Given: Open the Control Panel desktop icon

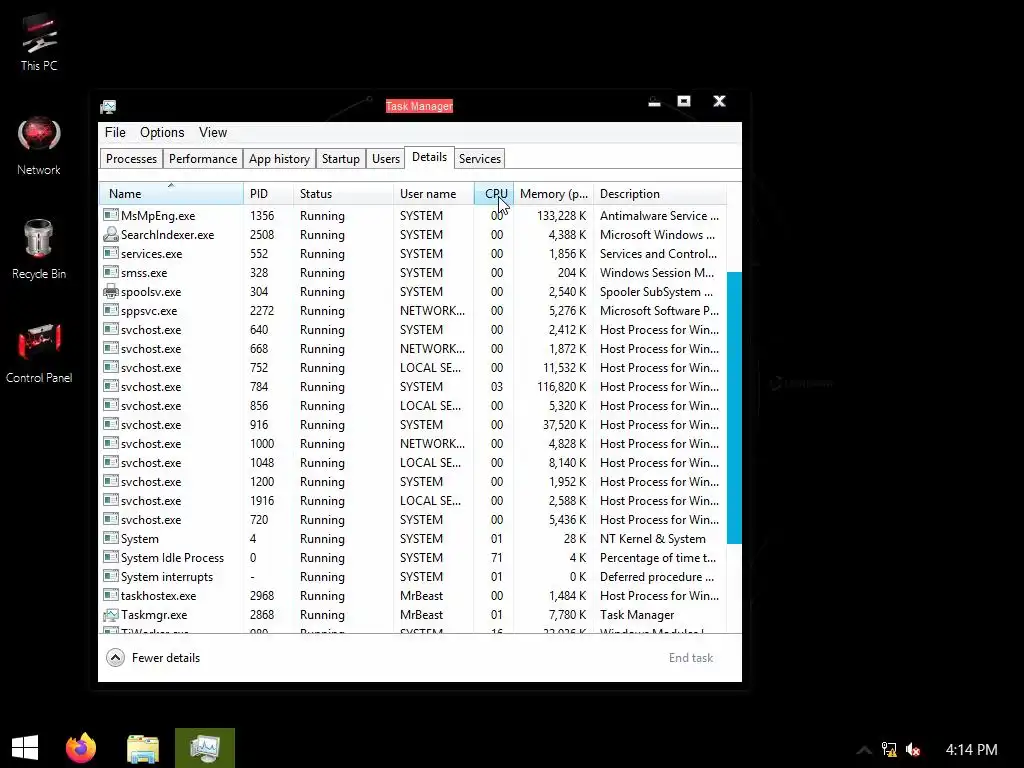Looking at the screenshot, I should click(x=39, y=353).
